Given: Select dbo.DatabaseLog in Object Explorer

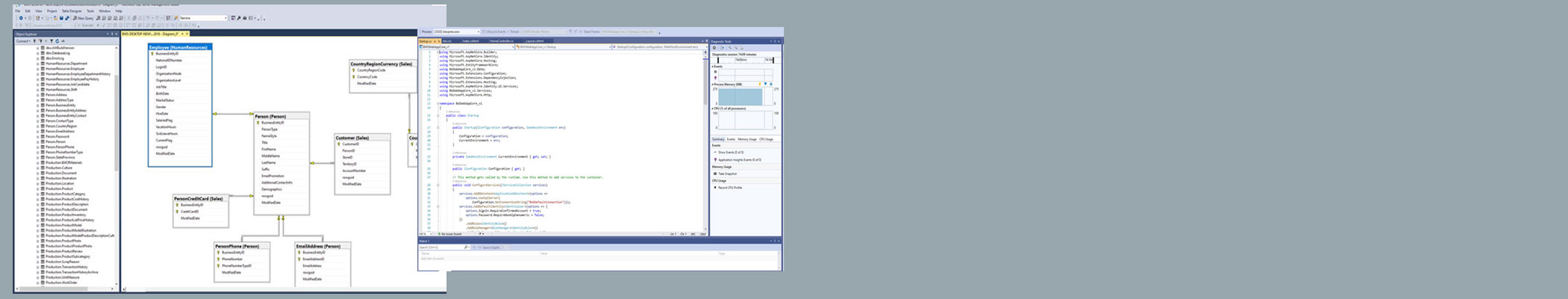Looking at the screenshot, I should click(58, 53).
